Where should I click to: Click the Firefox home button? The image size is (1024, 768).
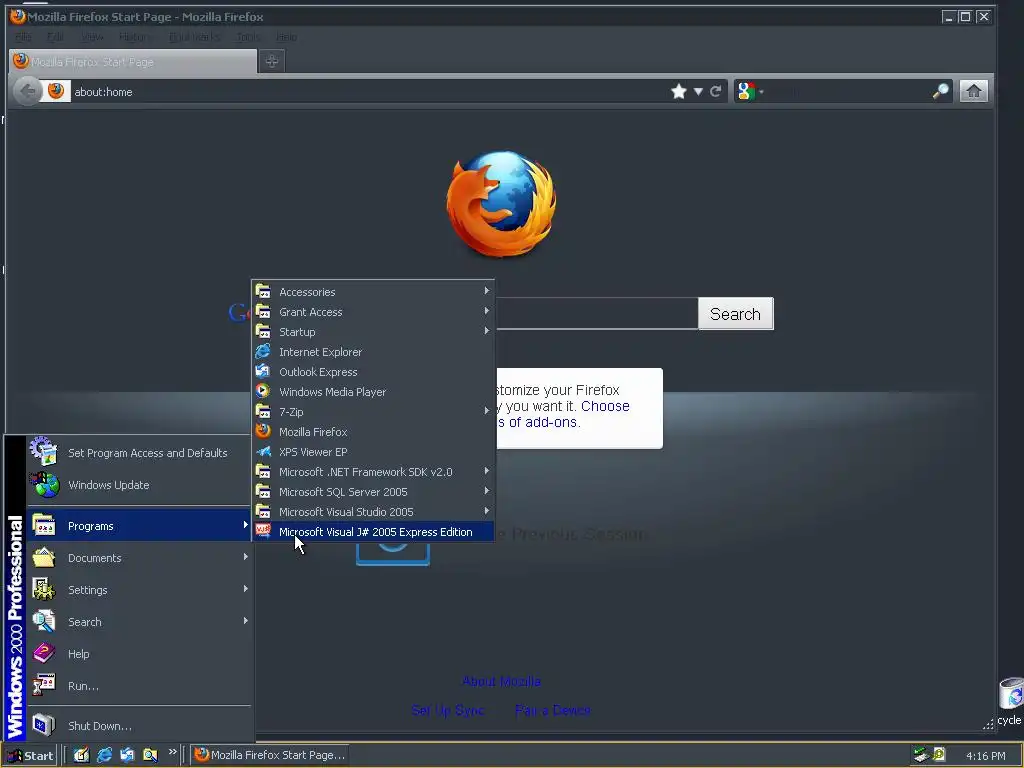pos(974,91)
